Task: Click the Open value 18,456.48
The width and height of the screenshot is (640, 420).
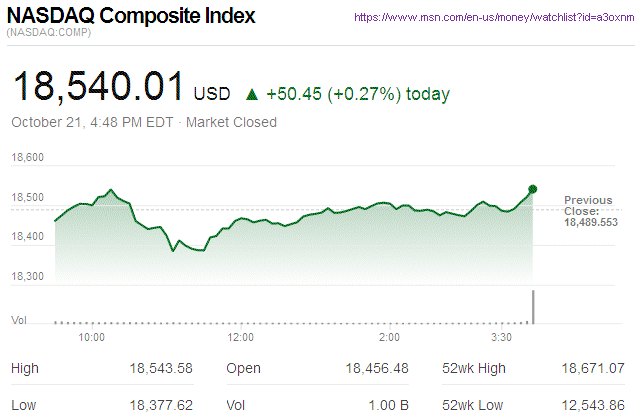Action: [375, 369]
